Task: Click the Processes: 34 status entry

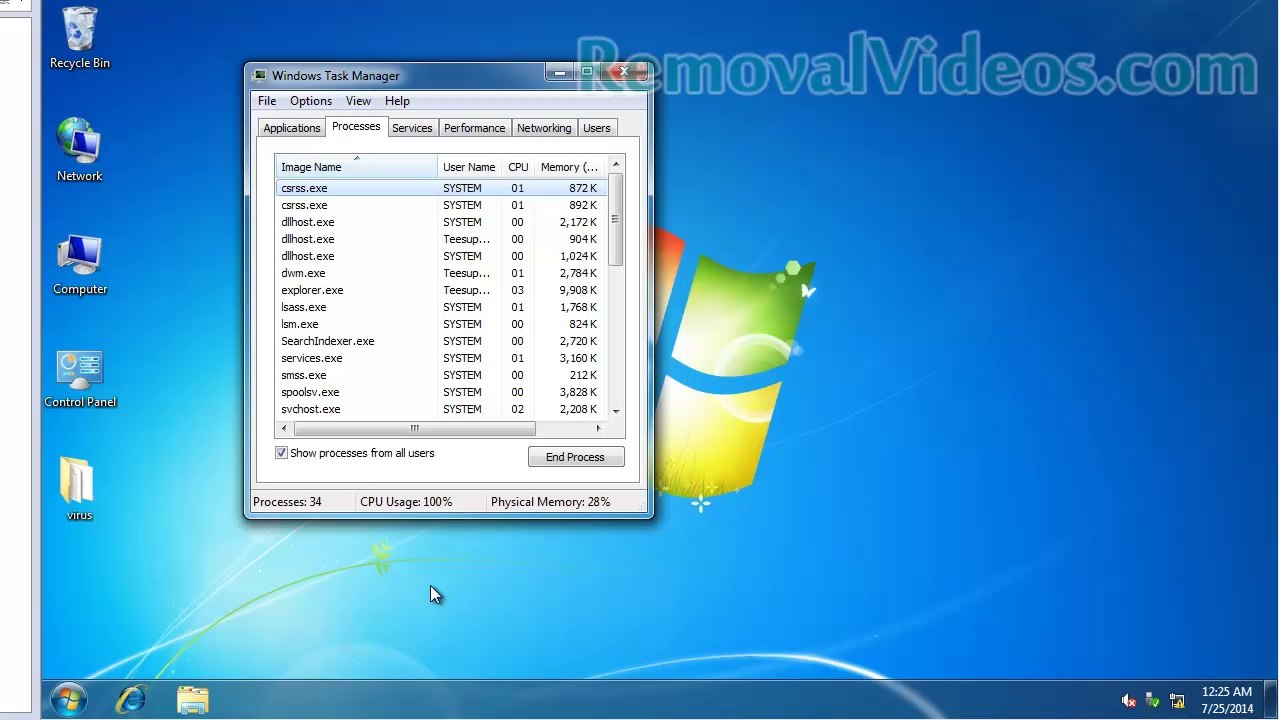Action: [287, 502]
